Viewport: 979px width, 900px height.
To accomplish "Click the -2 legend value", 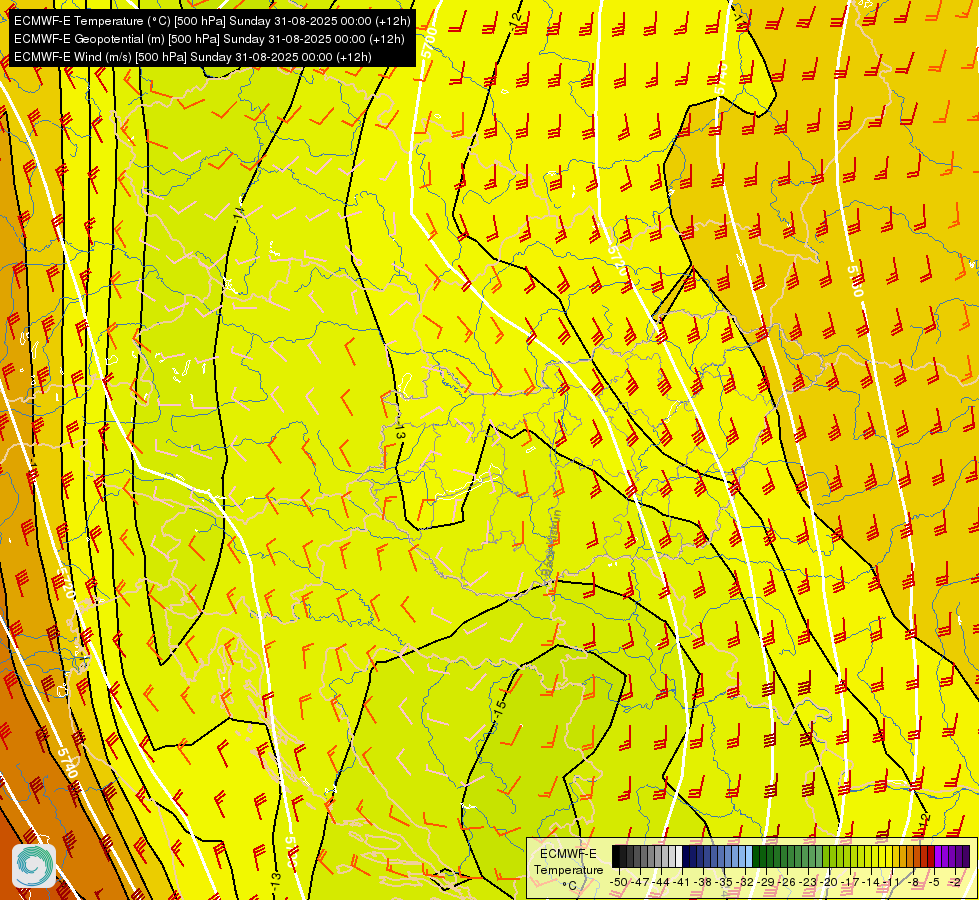I will tap(955, 882).
